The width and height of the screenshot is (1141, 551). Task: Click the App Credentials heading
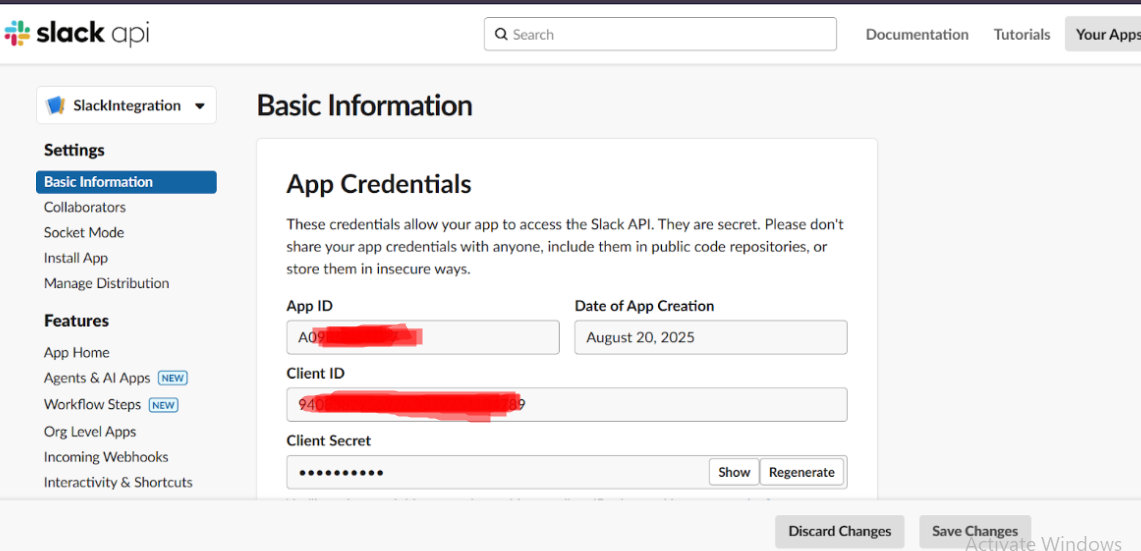pos(378,184)
